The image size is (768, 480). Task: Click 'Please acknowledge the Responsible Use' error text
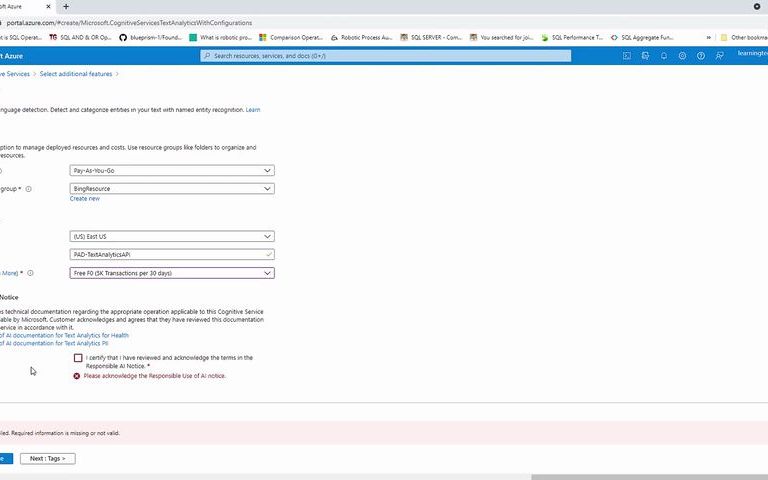pos(155,376)
